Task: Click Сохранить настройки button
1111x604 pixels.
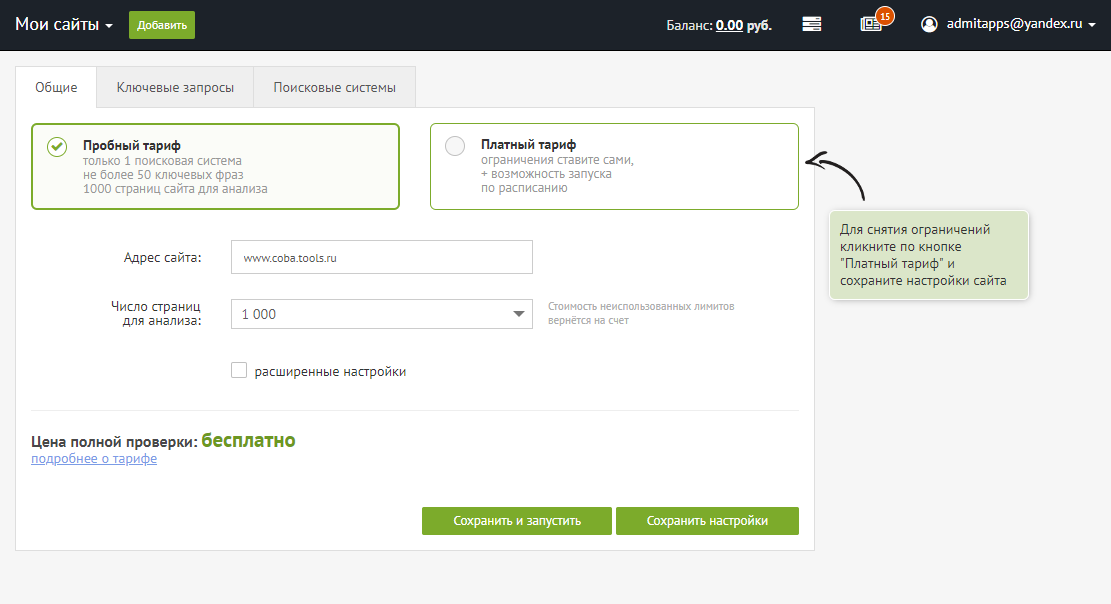Action: tap(707, 521)
